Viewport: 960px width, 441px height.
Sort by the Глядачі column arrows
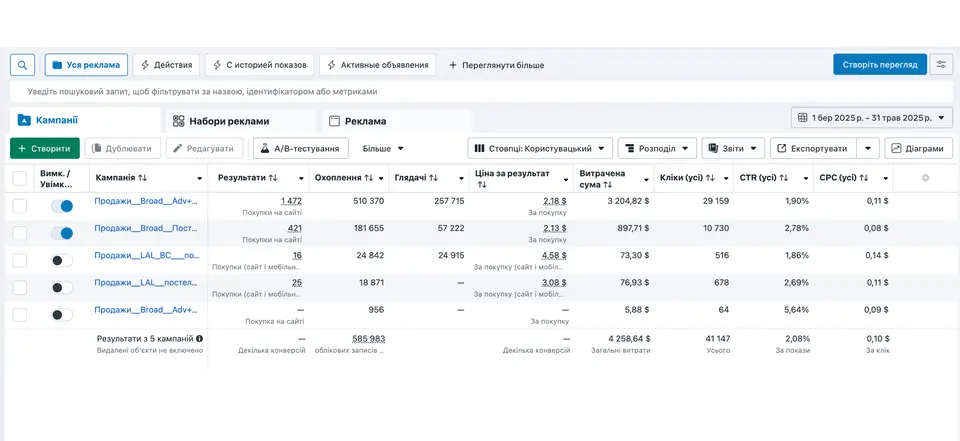(433, 178)
